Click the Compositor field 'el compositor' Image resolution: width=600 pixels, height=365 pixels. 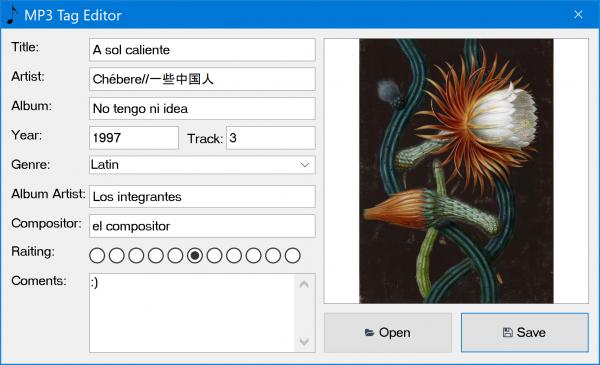click(x=202, y=226)
